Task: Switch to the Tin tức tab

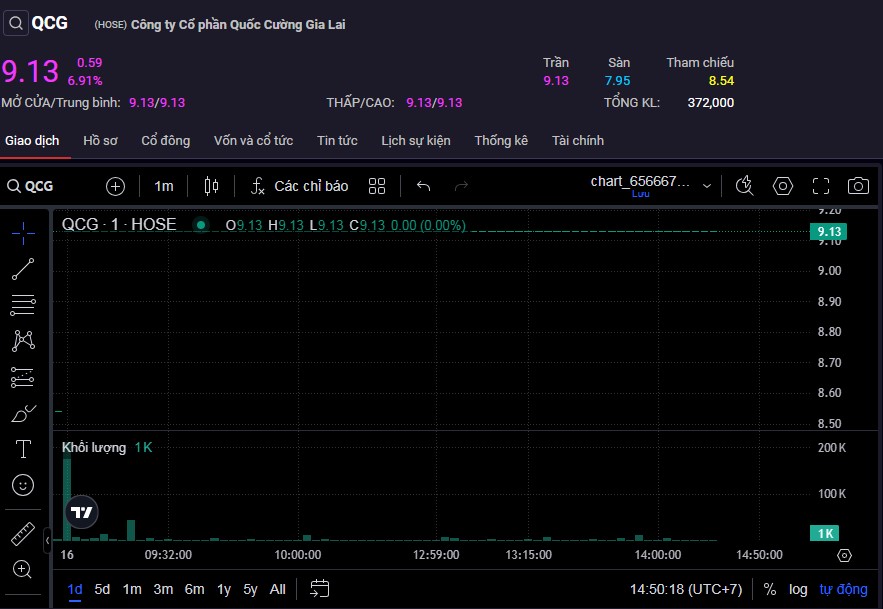Action: (337, 141)
